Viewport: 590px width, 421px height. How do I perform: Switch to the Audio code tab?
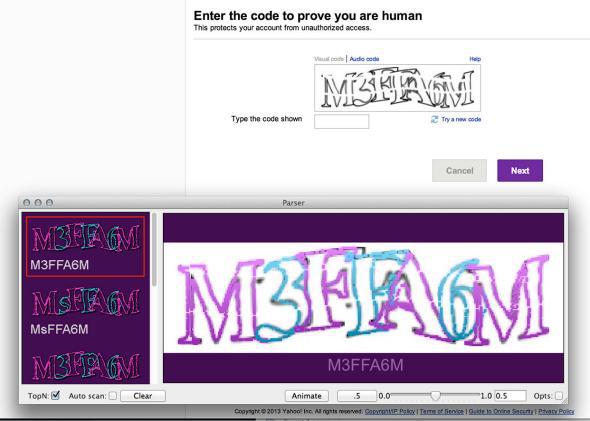(x=364, y=59)
